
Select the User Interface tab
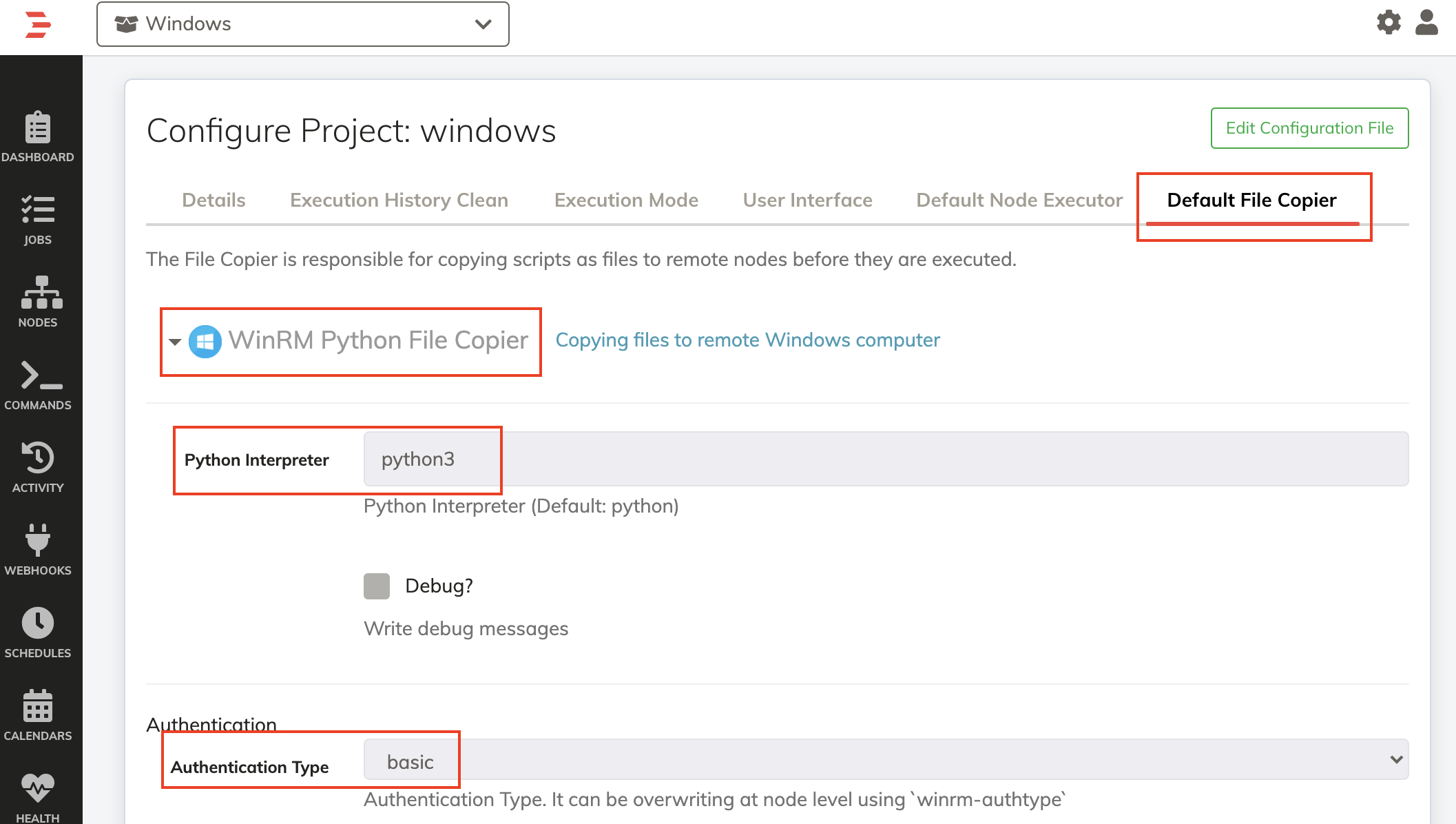tap(807, 199)
